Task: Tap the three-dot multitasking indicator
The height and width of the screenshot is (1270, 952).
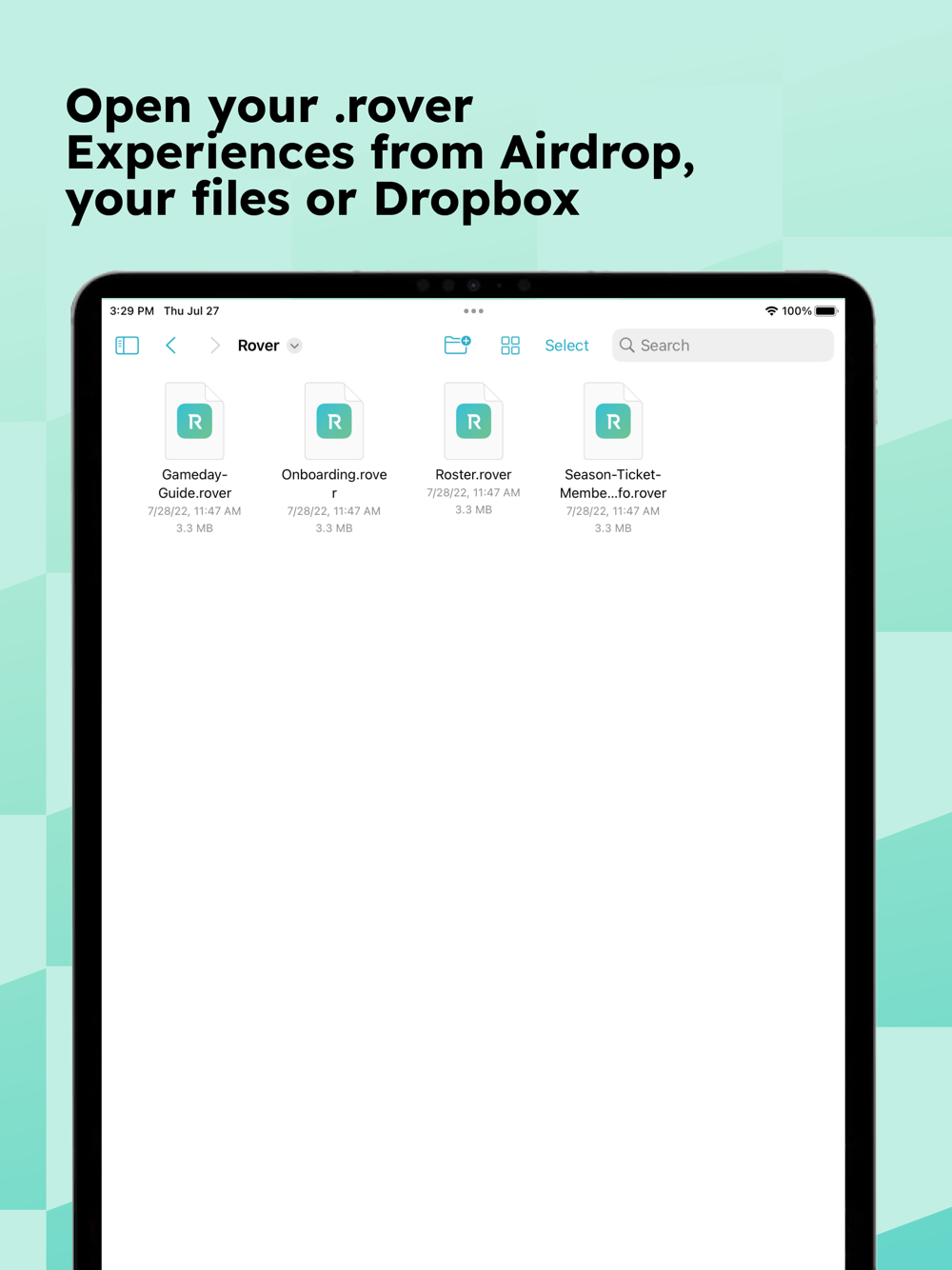Action: pos(473,311)
